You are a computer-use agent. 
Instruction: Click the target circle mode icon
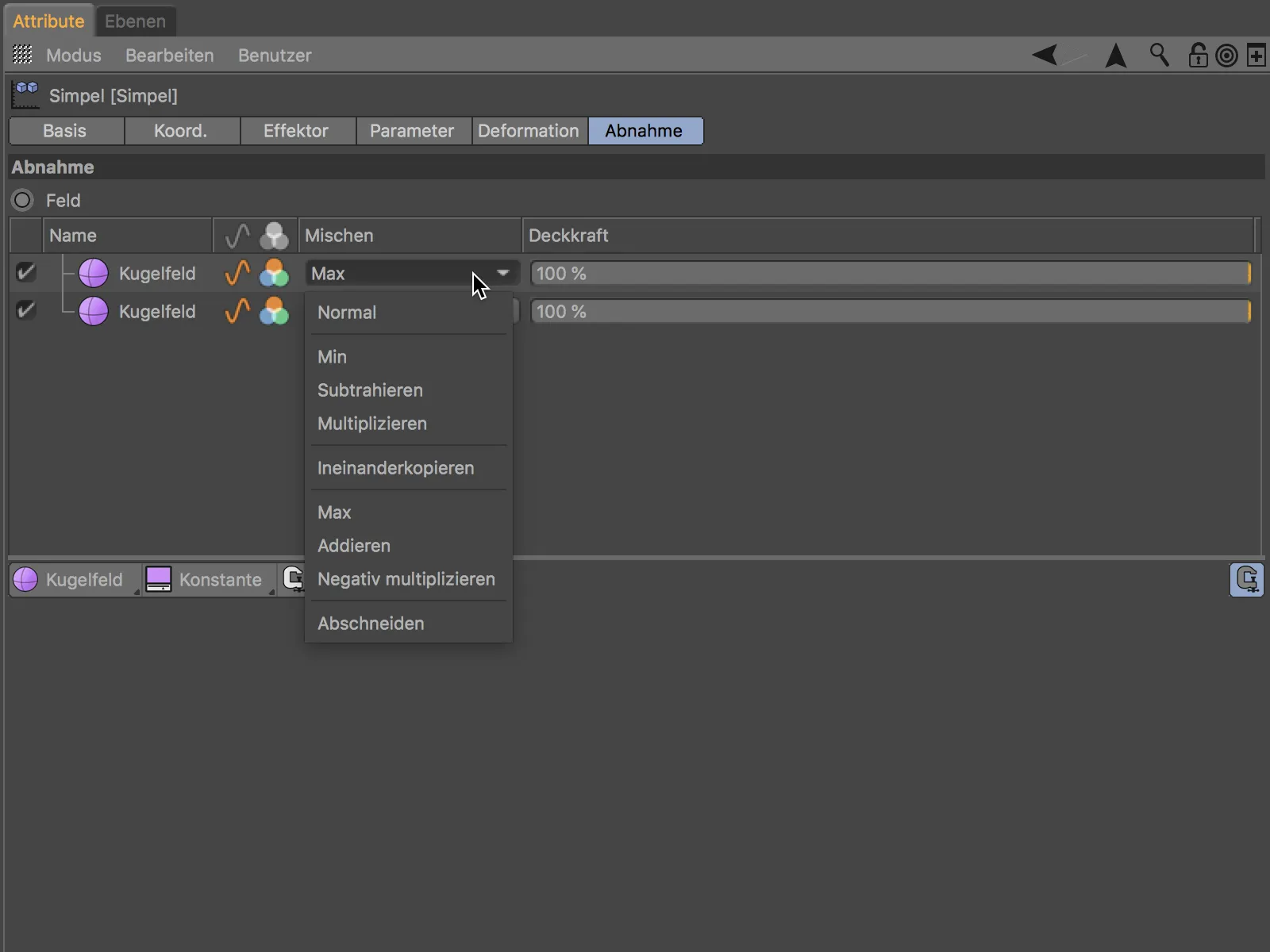tap(1226, 56)
